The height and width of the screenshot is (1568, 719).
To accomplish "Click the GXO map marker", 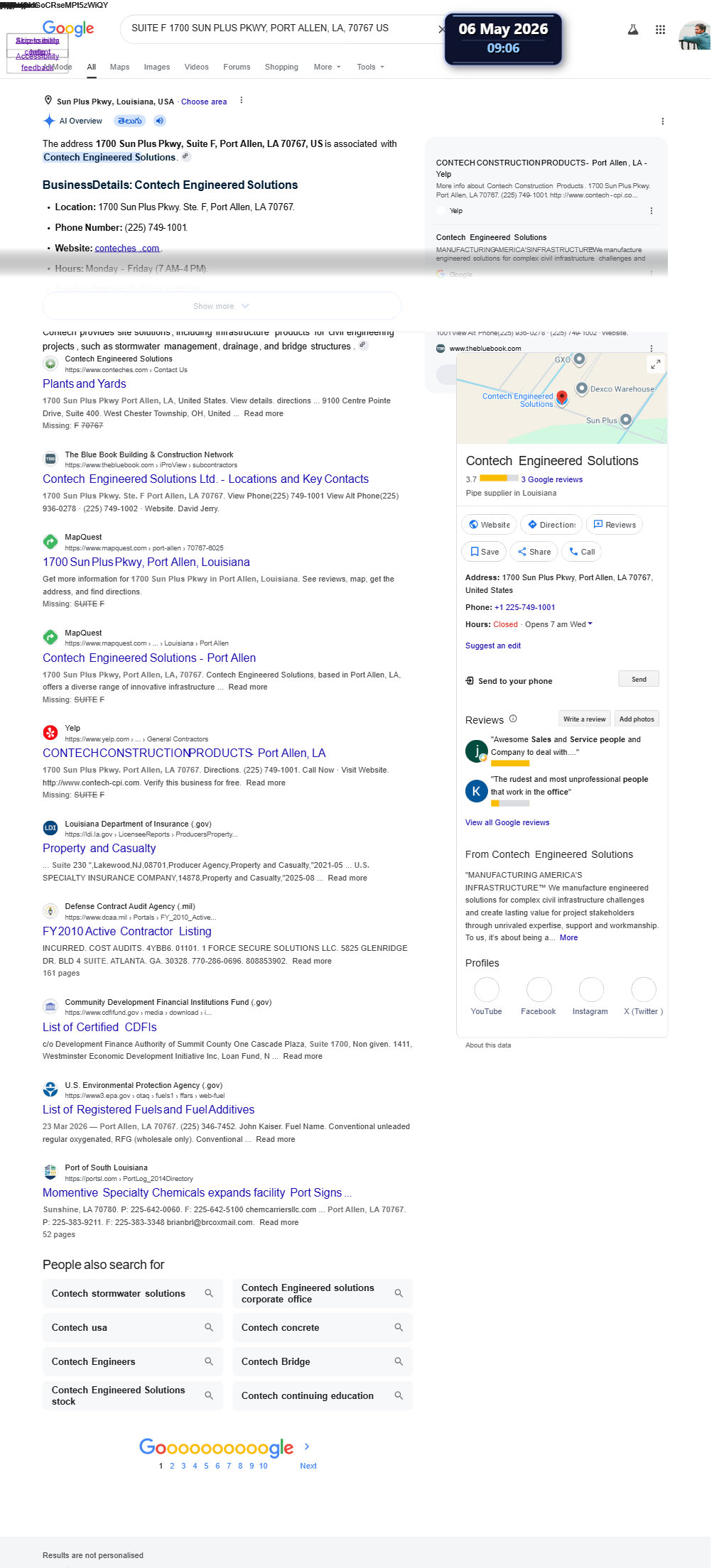I will coord(579,359).
